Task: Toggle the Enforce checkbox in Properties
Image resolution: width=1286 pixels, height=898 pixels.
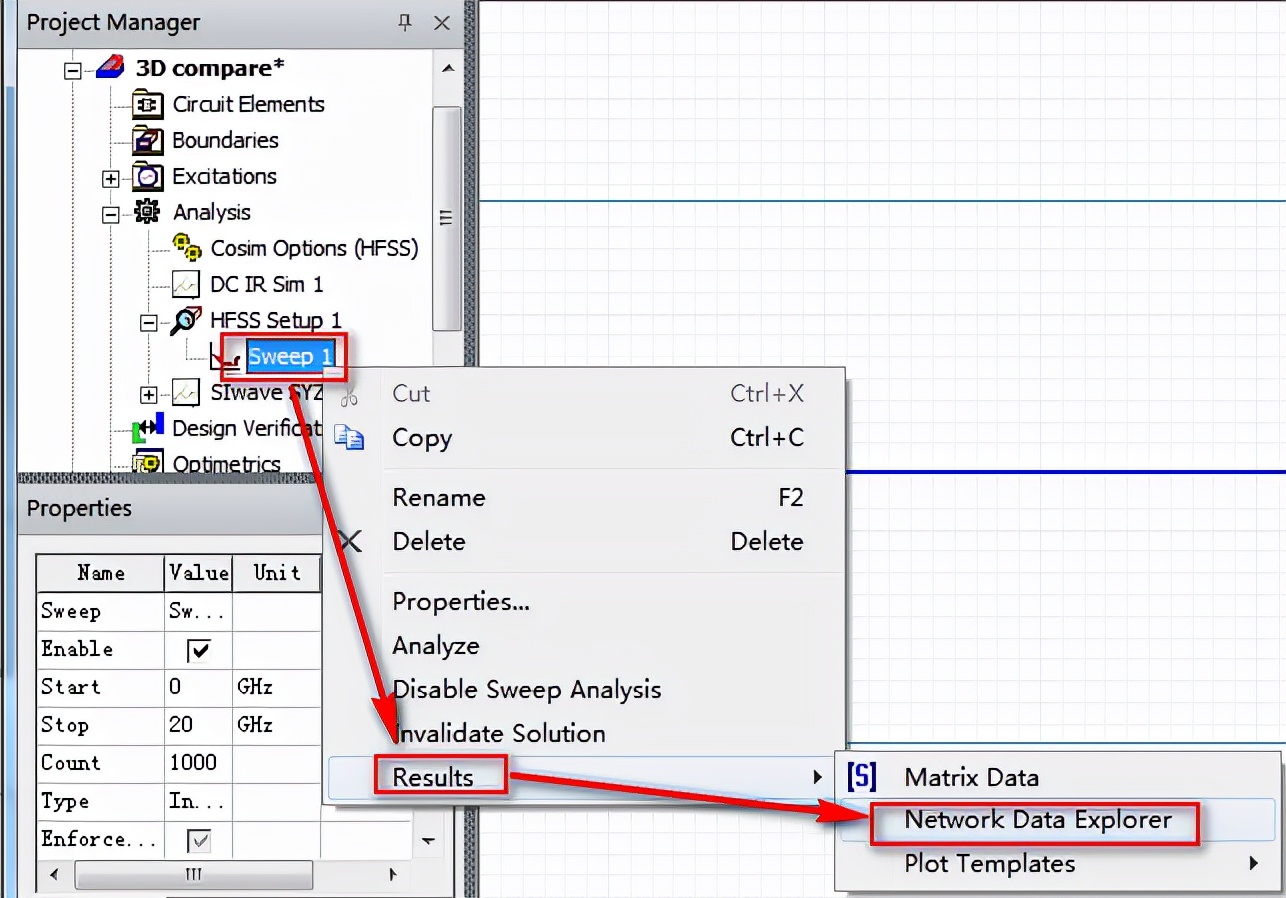Action: coord(198,840)
